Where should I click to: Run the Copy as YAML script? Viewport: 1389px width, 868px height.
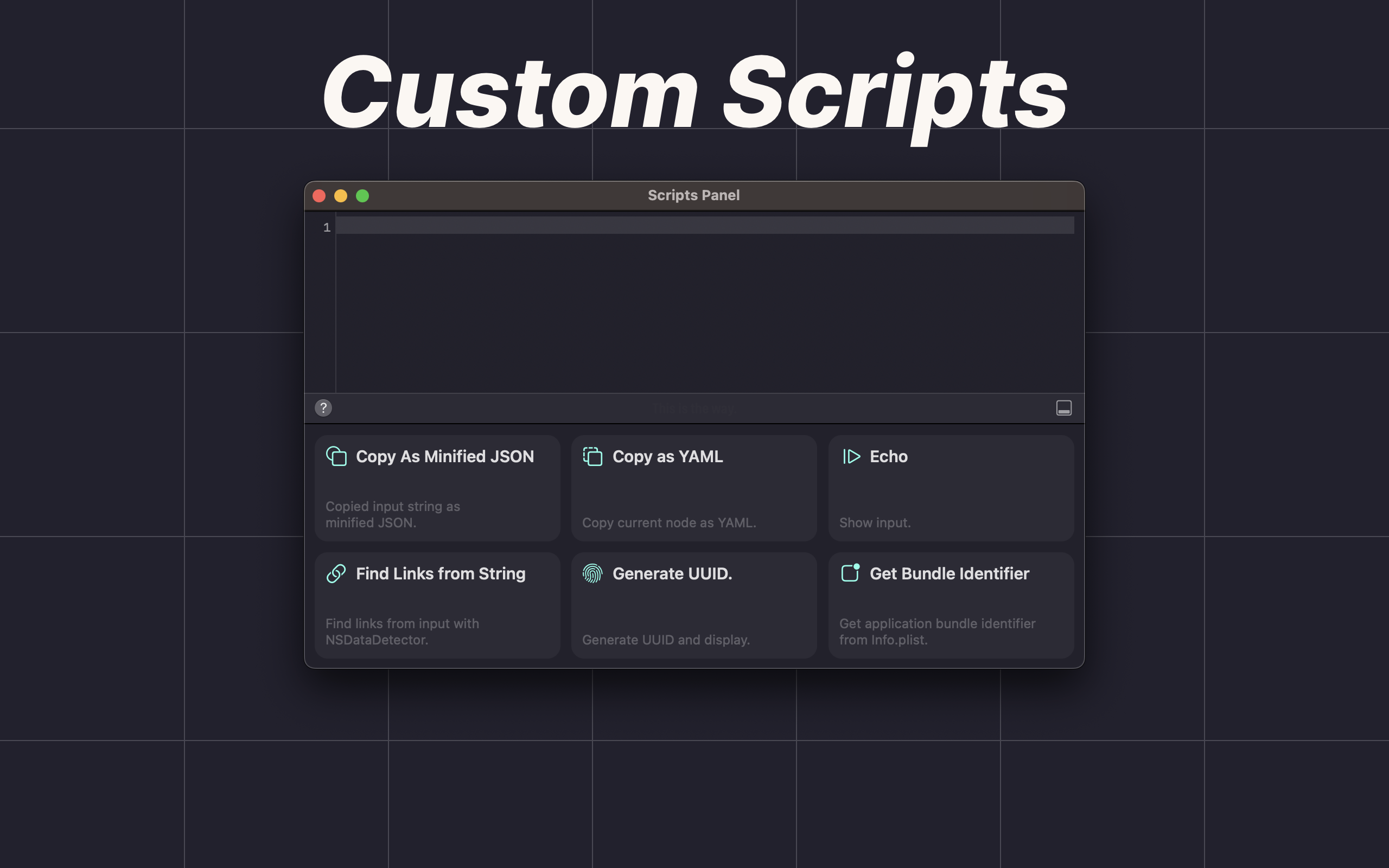coord(694,488)
